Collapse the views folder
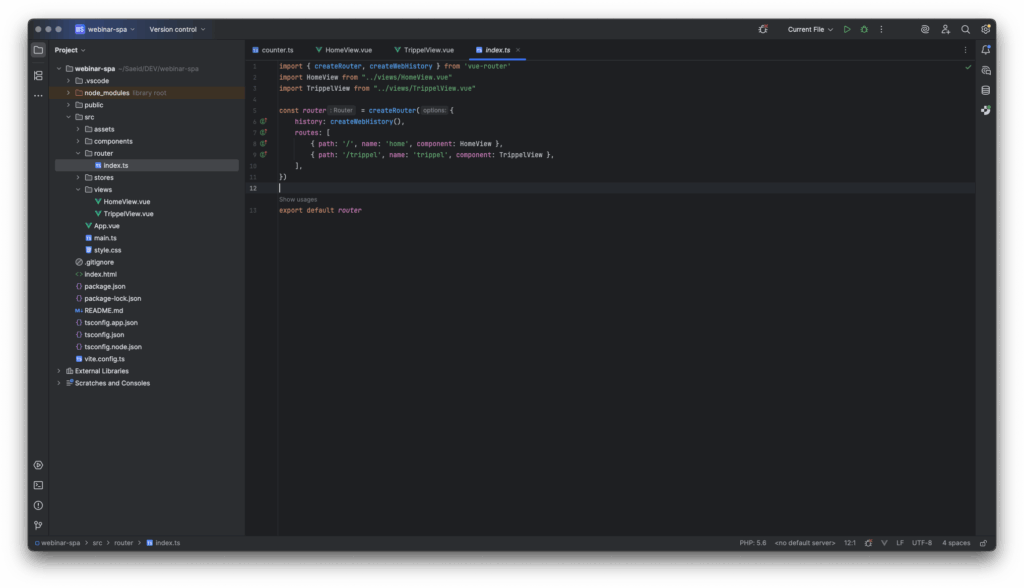Viewport: 1024px width, 588px height. 78,189
